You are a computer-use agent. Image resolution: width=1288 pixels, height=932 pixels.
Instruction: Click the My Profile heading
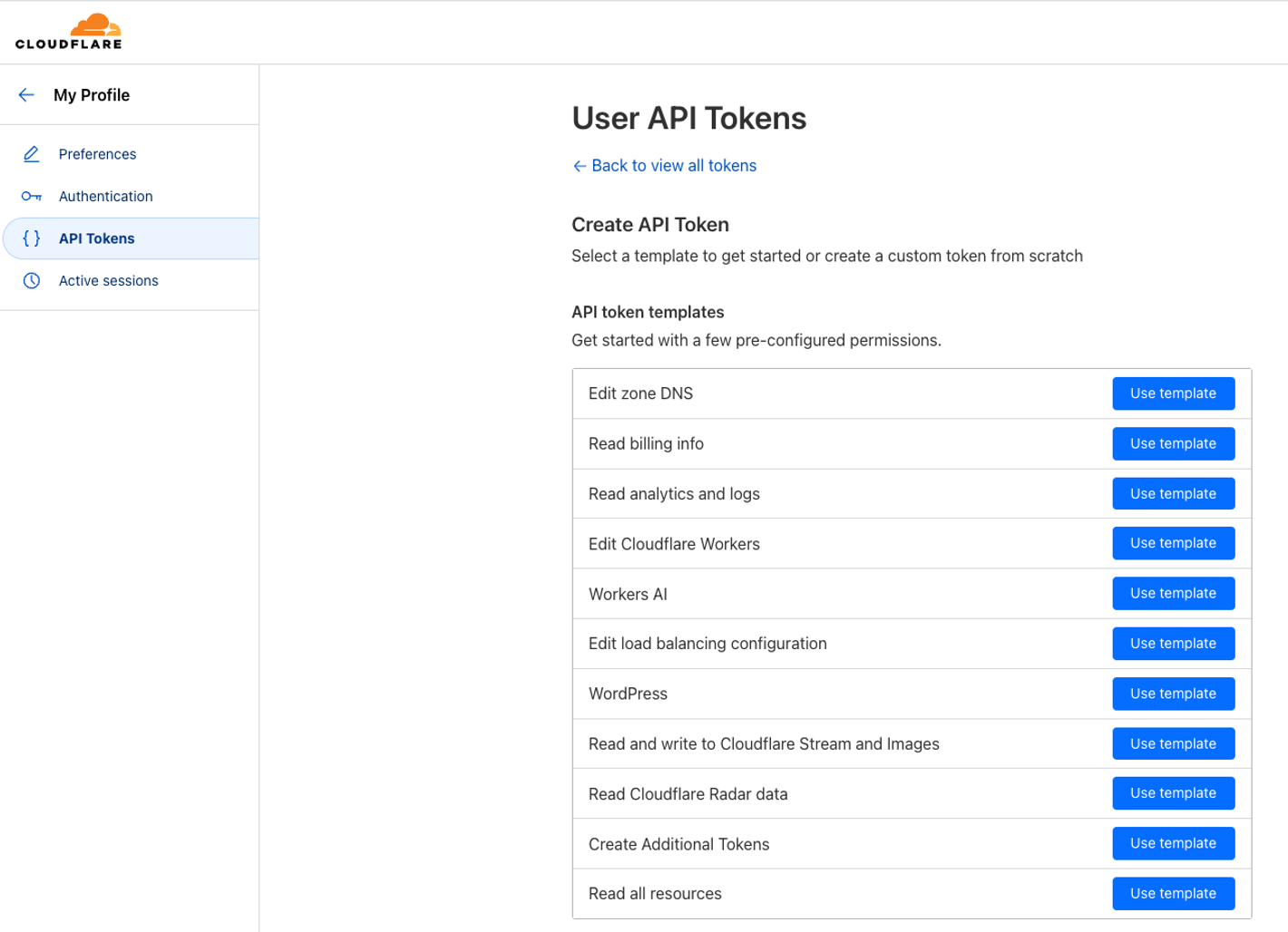tap(92, 95)
